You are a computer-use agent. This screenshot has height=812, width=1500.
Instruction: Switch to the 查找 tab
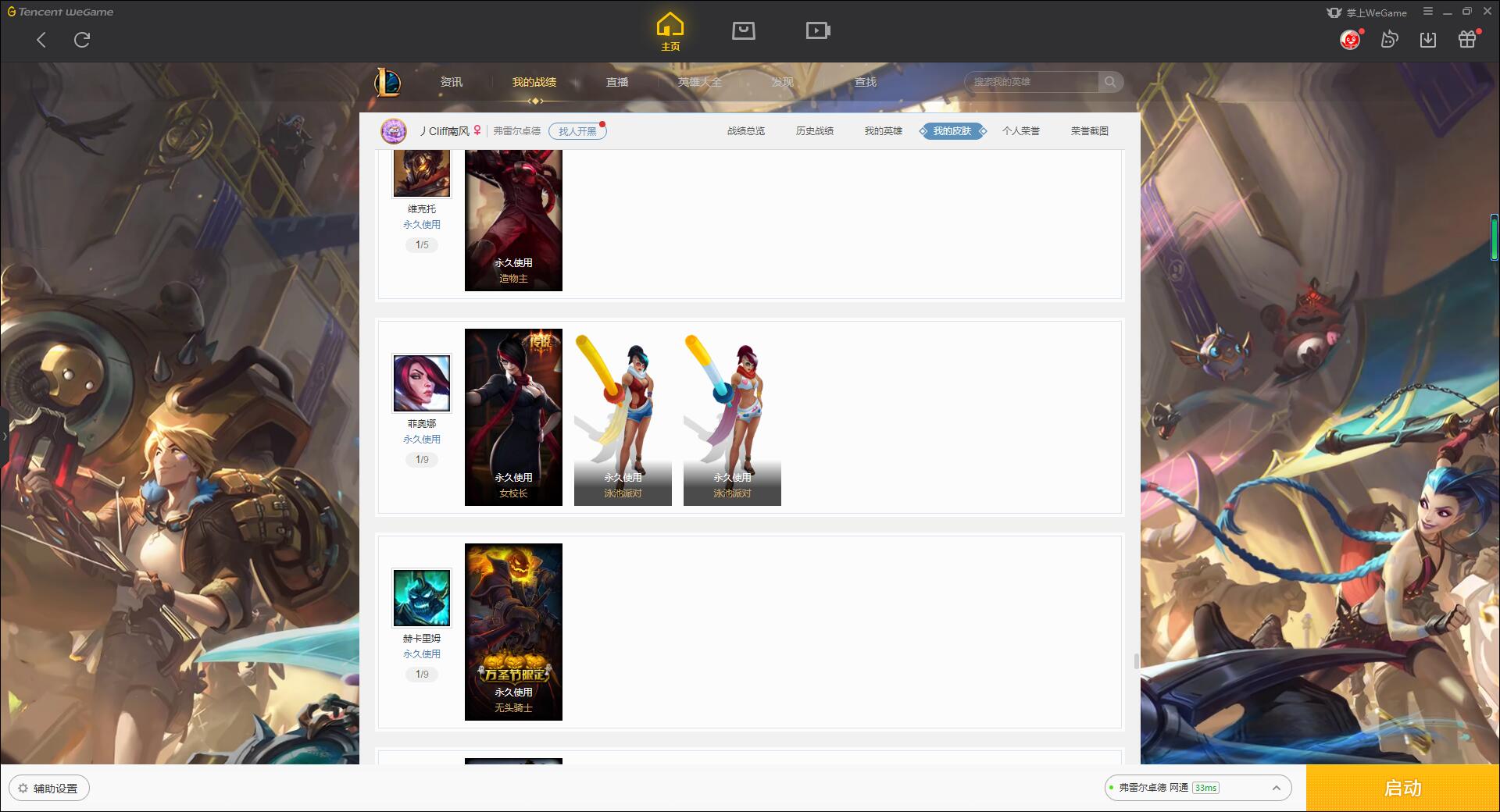coord(866,82)
